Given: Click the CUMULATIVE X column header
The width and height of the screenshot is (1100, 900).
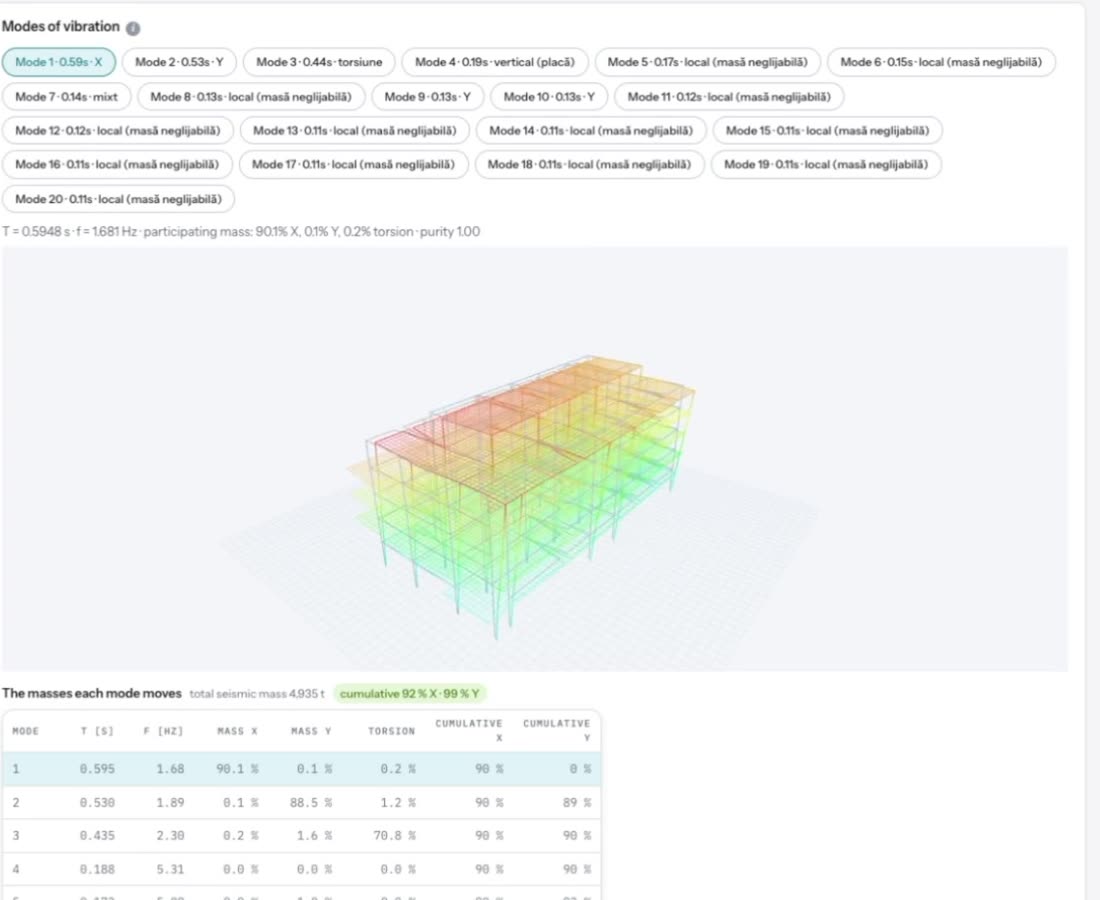Looking at the screenshot, I should pyautogui.click(x=469, y=730).
